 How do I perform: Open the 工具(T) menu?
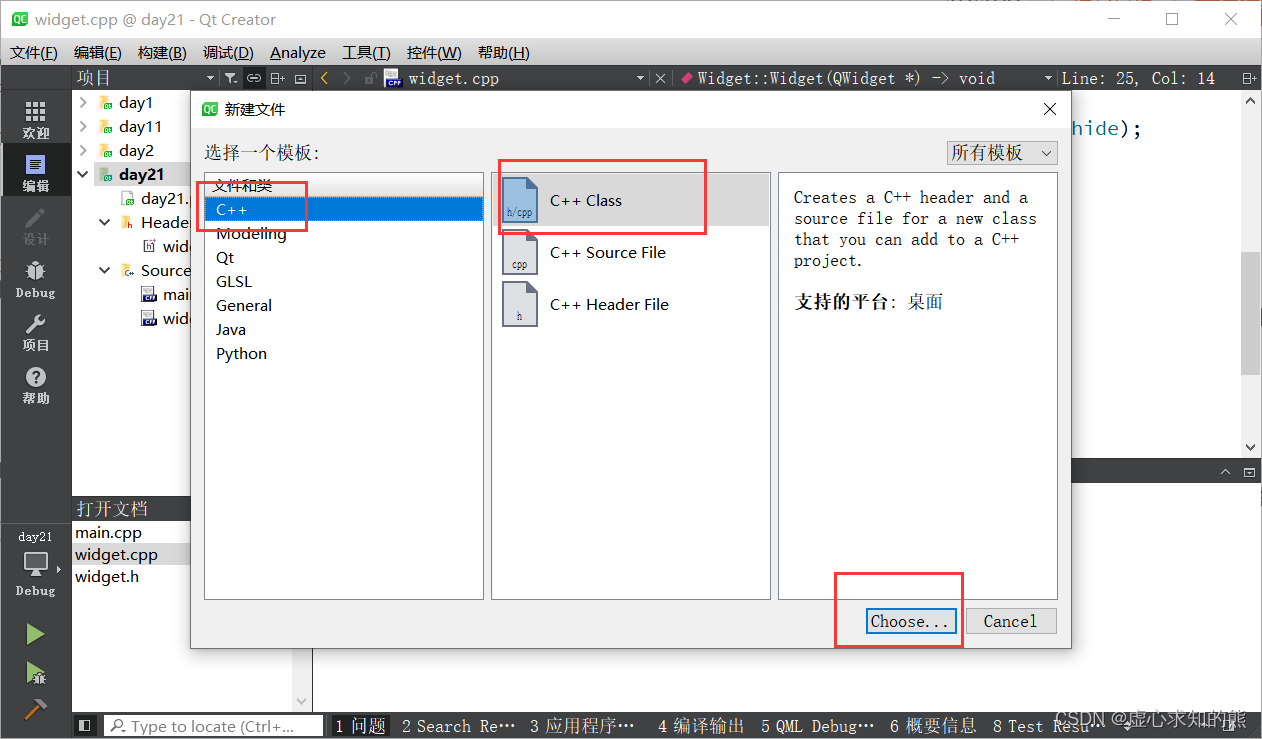pyautogui.click(x=366, y=52)
